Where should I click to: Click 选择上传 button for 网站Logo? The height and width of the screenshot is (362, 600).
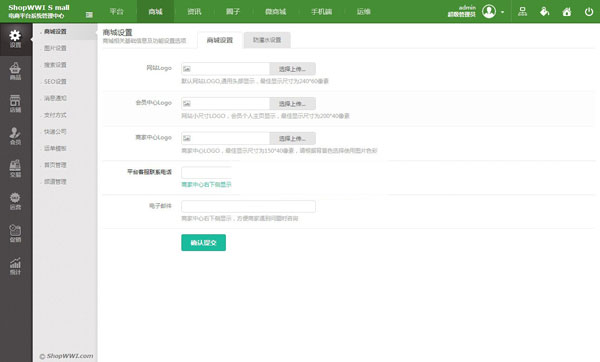tap(292, 69)
